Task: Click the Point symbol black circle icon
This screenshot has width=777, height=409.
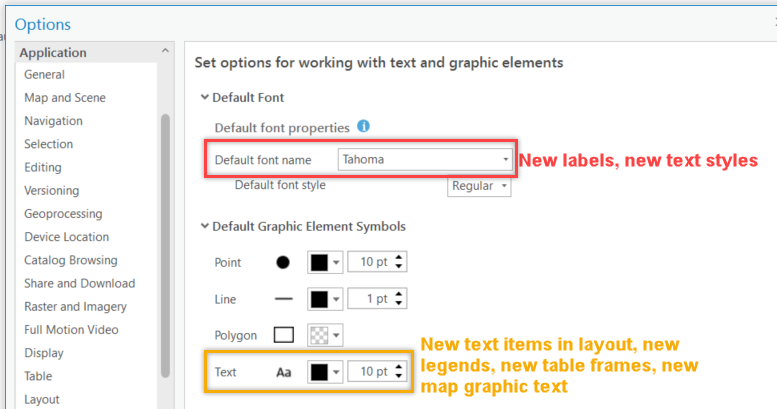Action: point(283,263)
